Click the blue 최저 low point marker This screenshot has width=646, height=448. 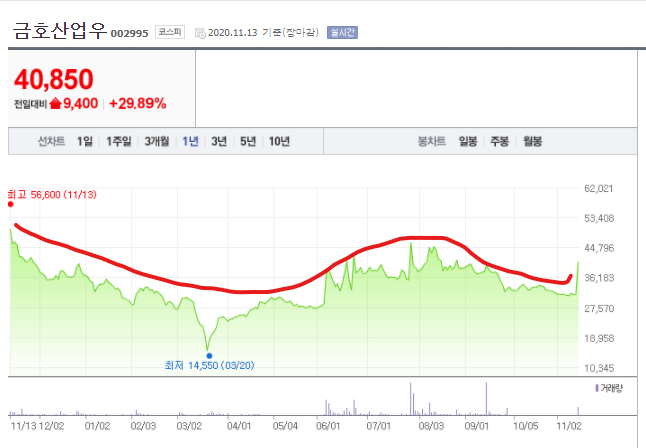[x=209, y=356]
